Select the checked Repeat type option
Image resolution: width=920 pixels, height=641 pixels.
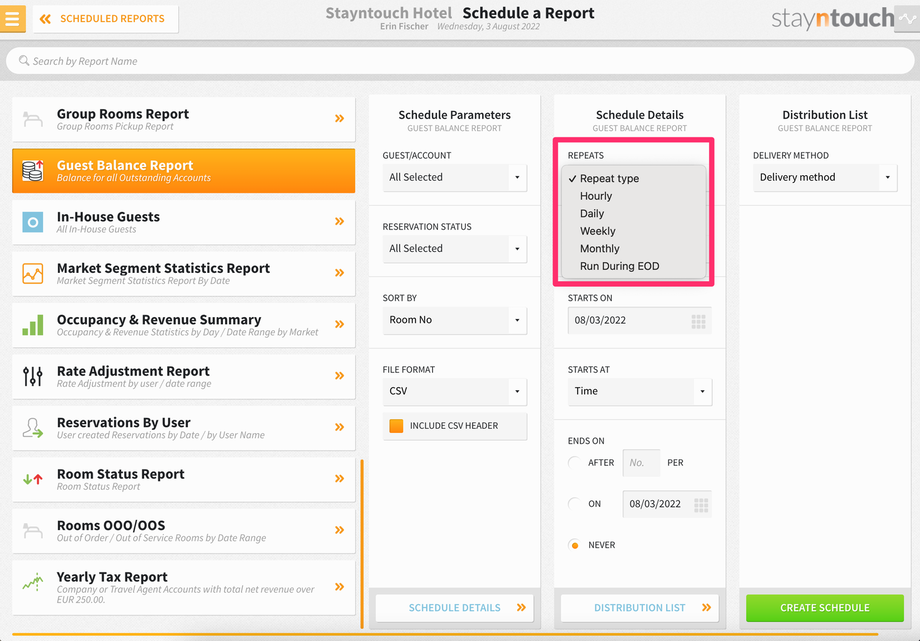[633, 178]
